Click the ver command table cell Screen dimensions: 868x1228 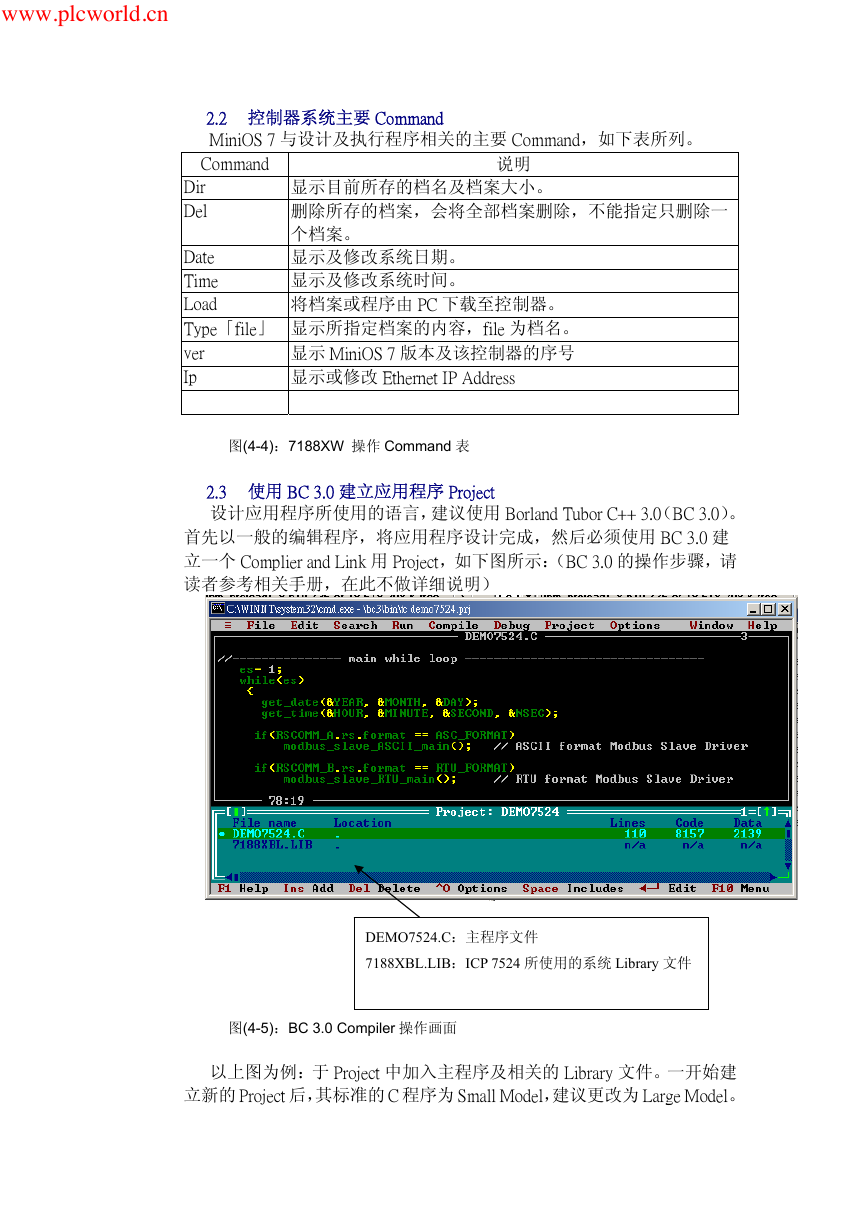tap(235, 353)
